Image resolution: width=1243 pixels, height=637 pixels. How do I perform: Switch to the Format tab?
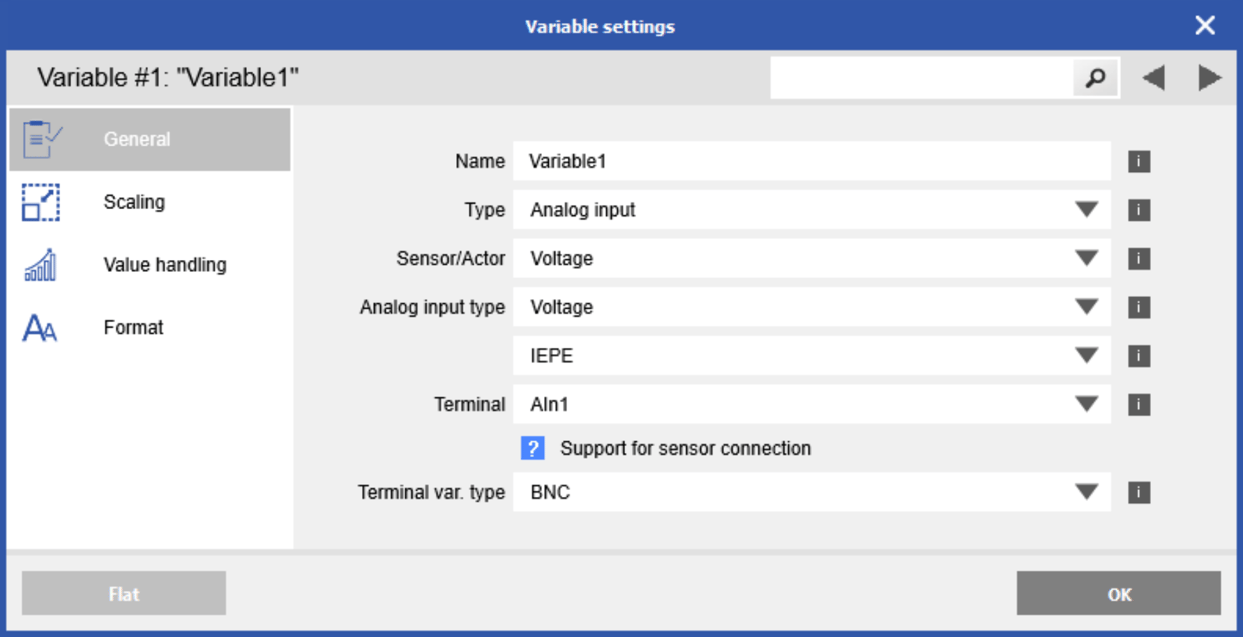point(132,326)
